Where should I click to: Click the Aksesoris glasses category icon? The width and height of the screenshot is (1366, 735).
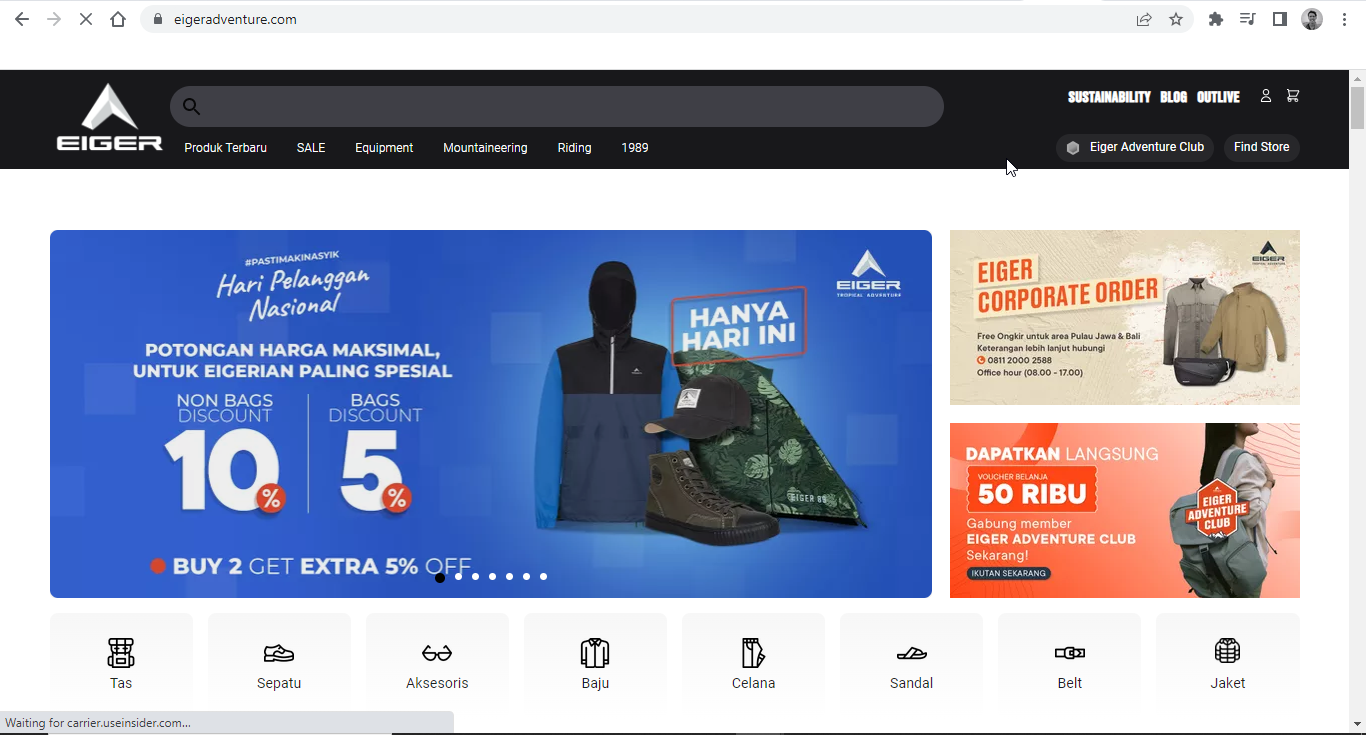point(437,653)
